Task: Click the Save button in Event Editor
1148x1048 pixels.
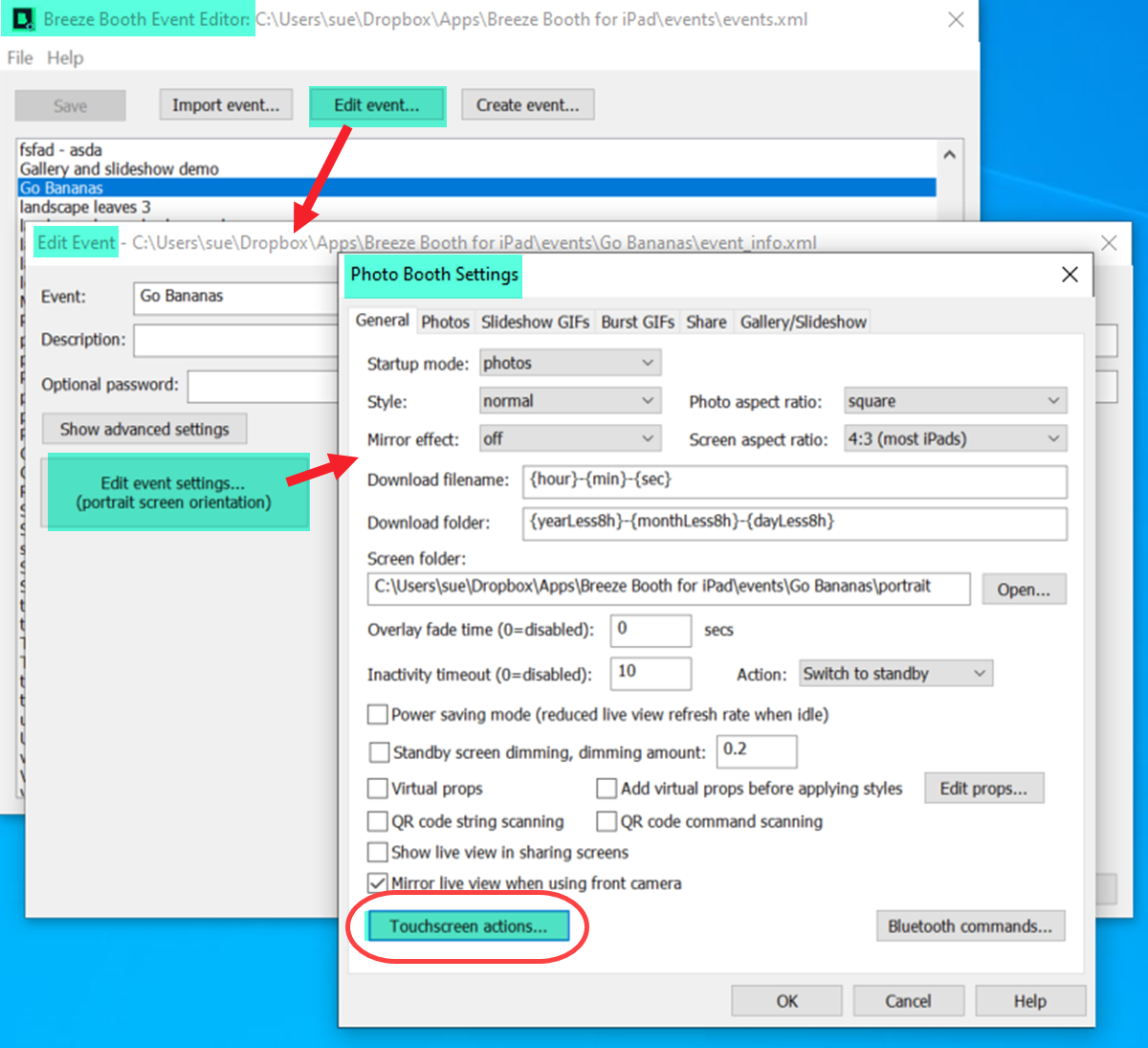Action: (70, 105)
